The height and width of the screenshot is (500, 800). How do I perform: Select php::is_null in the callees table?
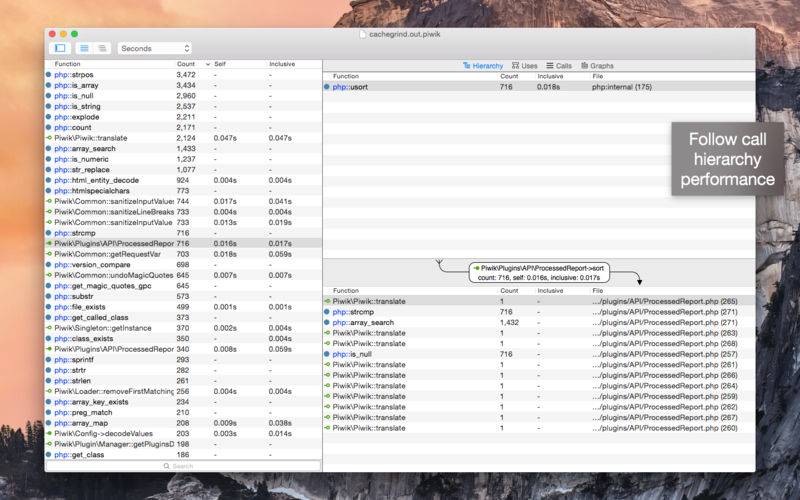coord(539,354)
